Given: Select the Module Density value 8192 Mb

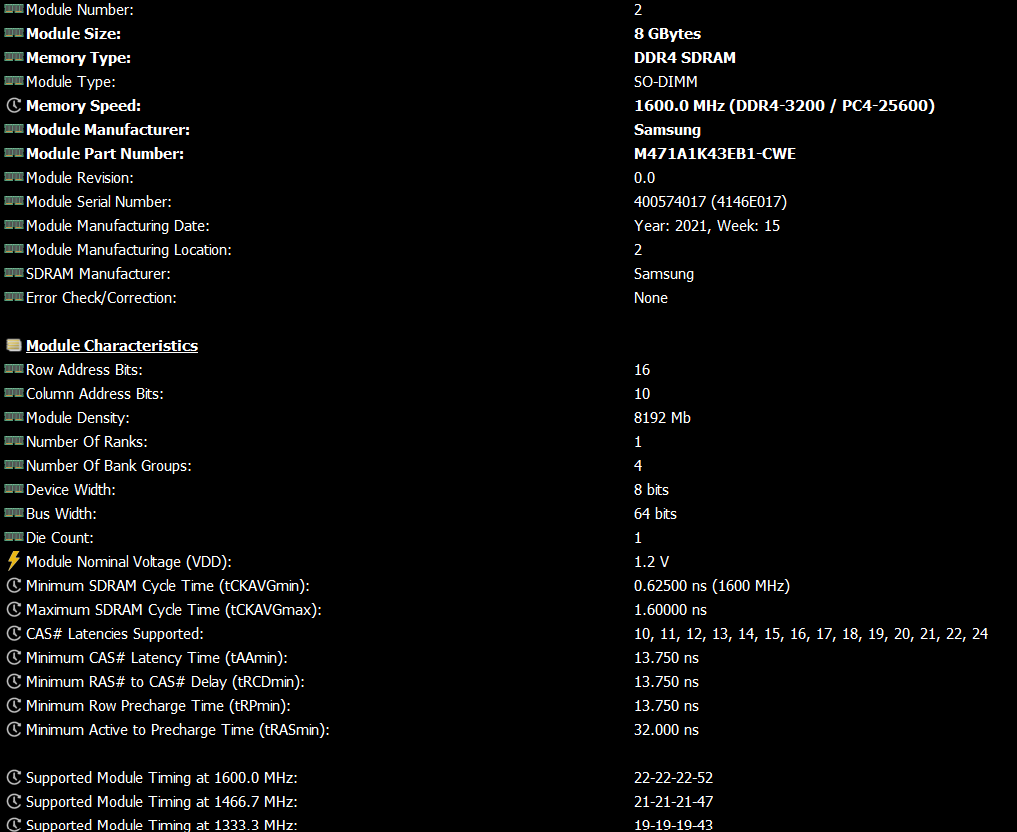Looking at the screenshot, I should tap(662, 418).
